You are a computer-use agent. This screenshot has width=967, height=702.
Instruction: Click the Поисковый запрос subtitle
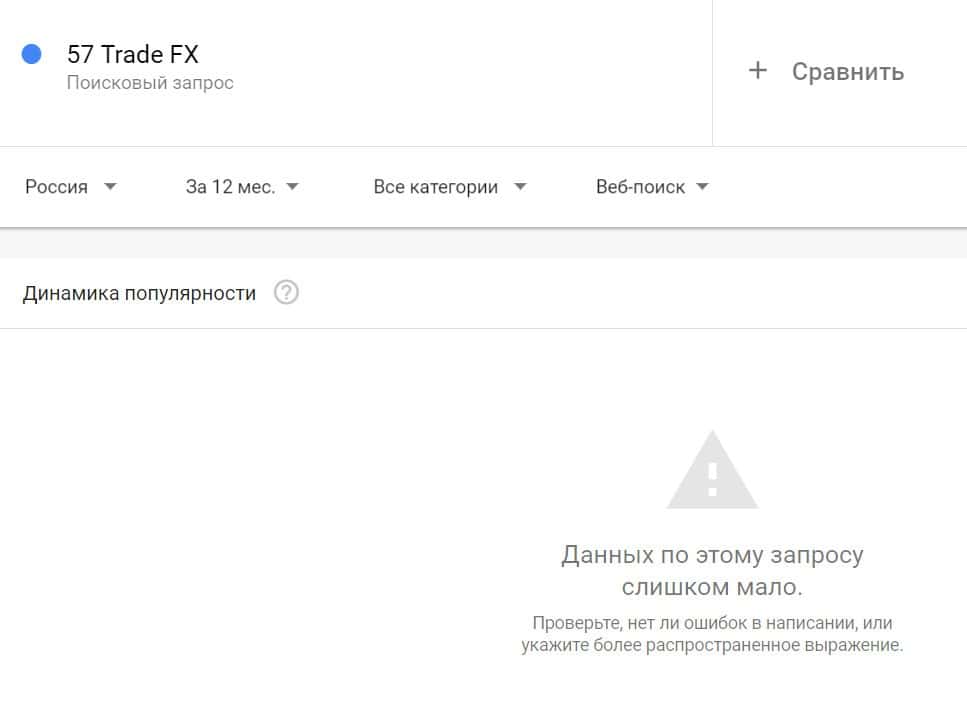[x=150, y=83]
